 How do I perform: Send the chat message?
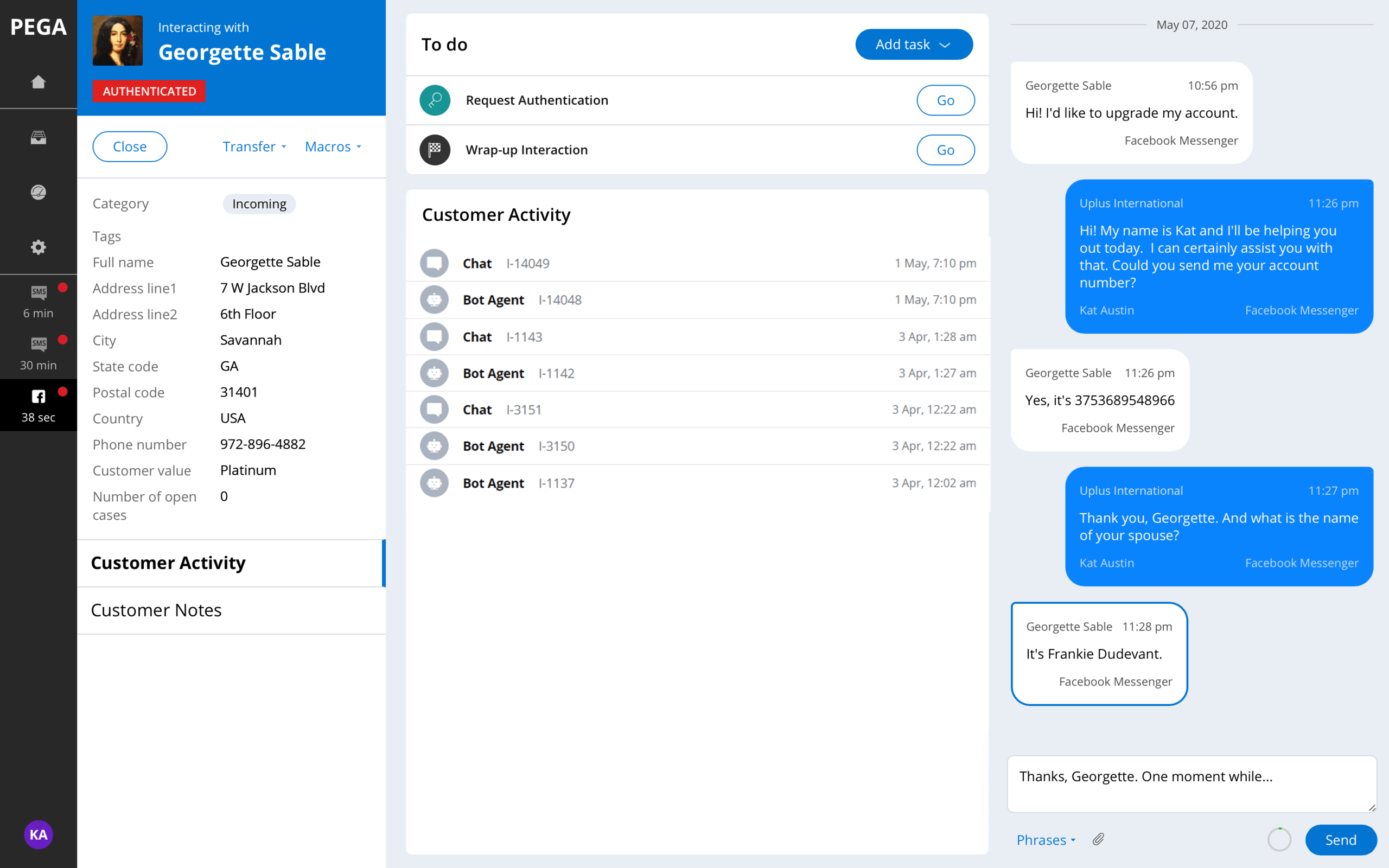click(1340, 840)
